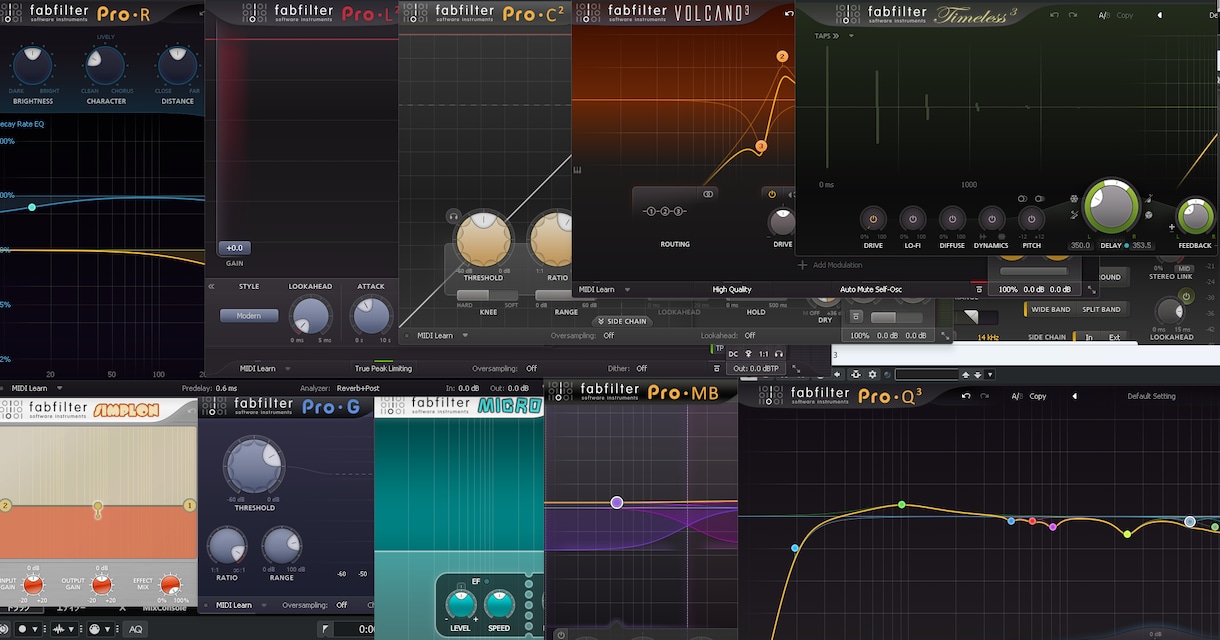Enable the Diffuse effect power button
The width and height of the screenshot is (1220, 640).
951,219
